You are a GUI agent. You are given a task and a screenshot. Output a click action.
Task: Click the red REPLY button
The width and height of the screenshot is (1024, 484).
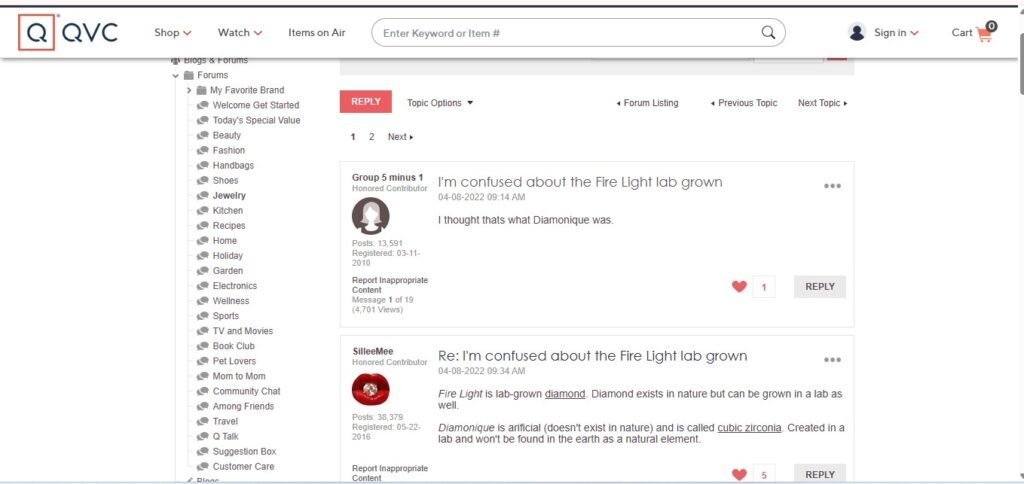[366, 101]
